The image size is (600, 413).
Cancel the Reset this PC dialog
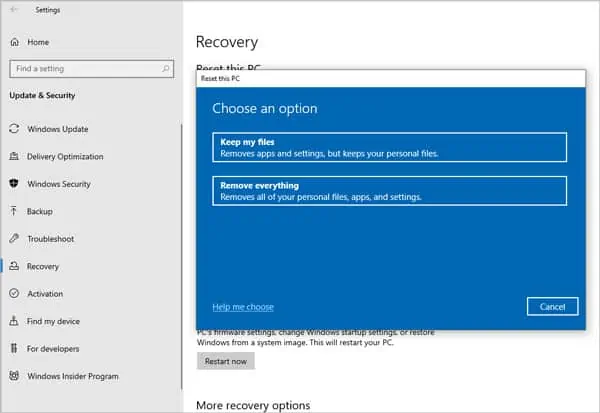(552, 307)
